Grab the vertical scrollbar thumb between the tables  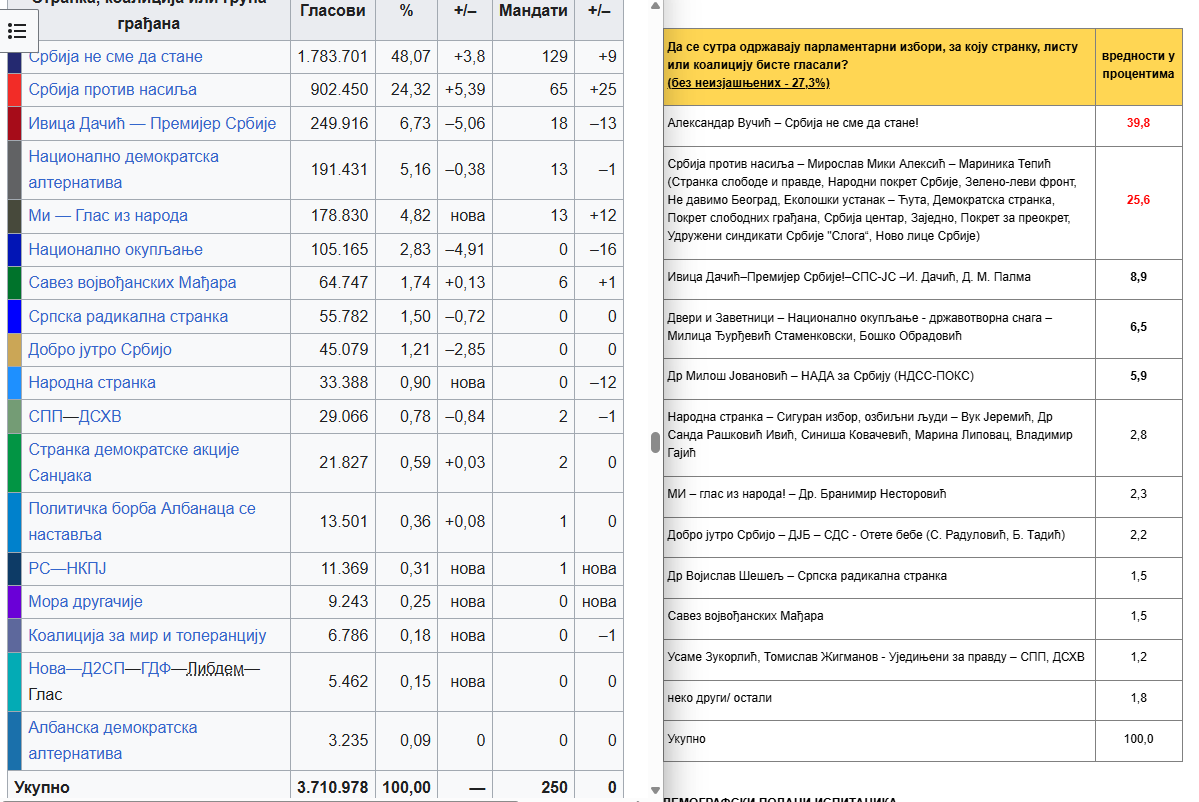click(x=655, y=443)
